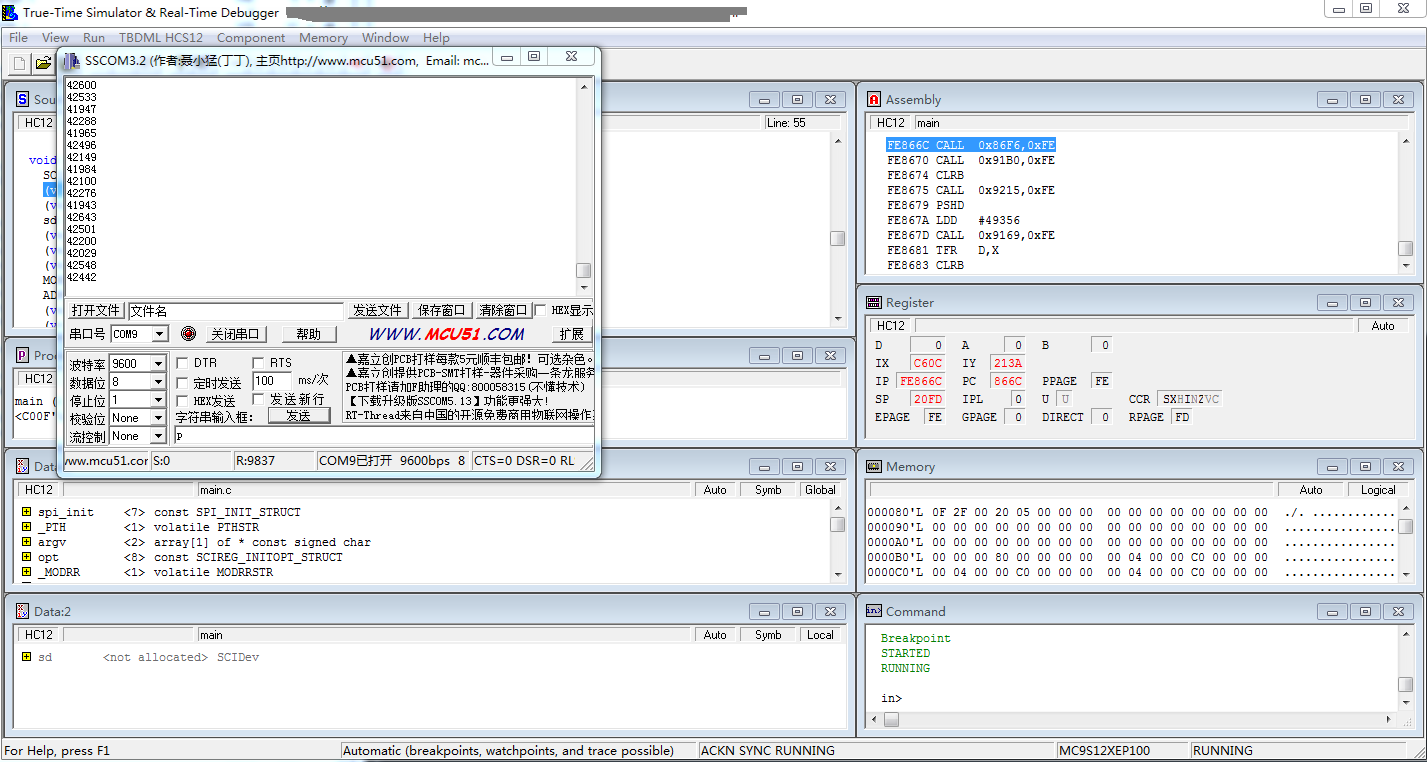Click the Procedure panel title icon
Image resolution: width=1427 pixels, height=762 pixels.
(x=22, y=355)
